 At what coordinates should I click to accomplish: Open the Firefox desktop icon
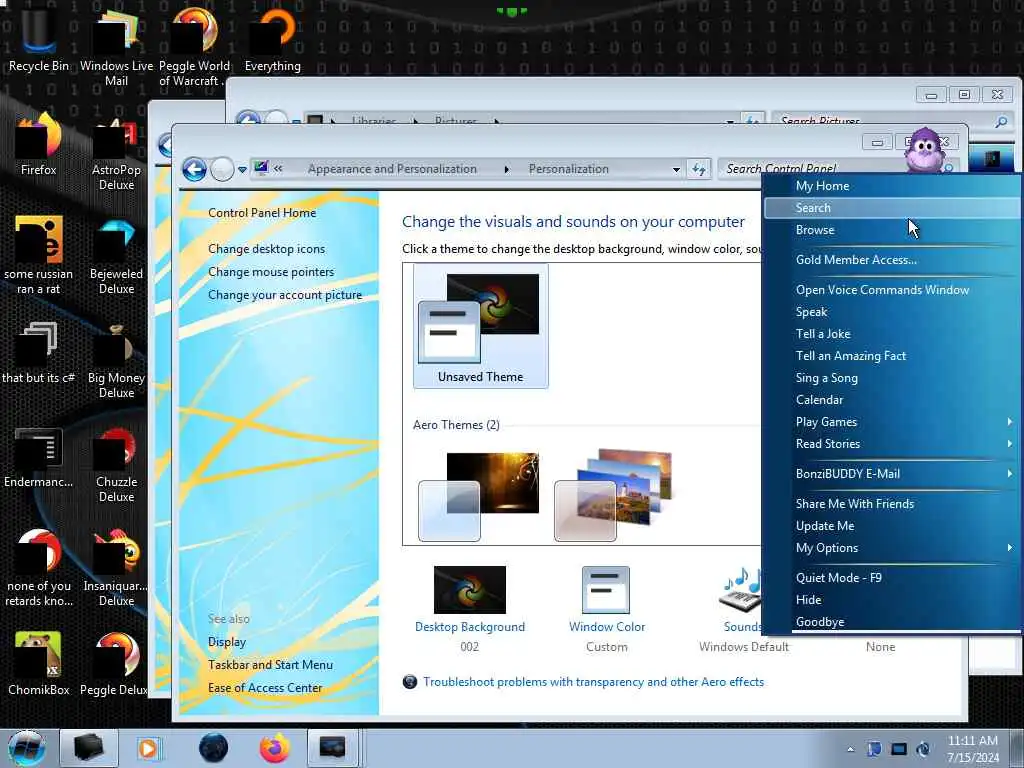[39, 144]
